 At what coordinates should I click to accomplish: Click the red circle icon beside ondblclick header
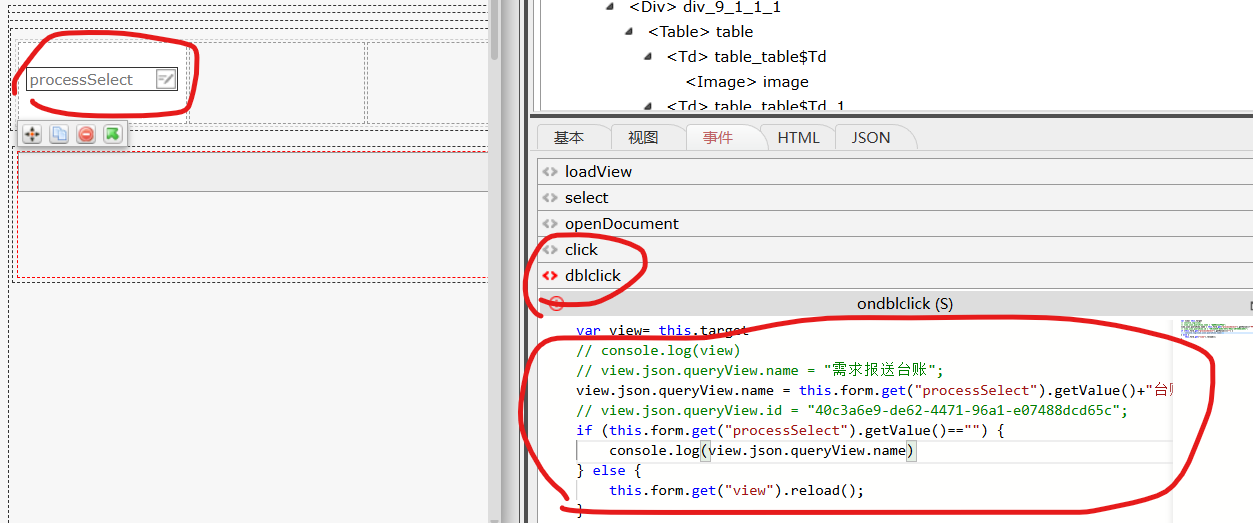pyautogui.click(x=557, y=304)
